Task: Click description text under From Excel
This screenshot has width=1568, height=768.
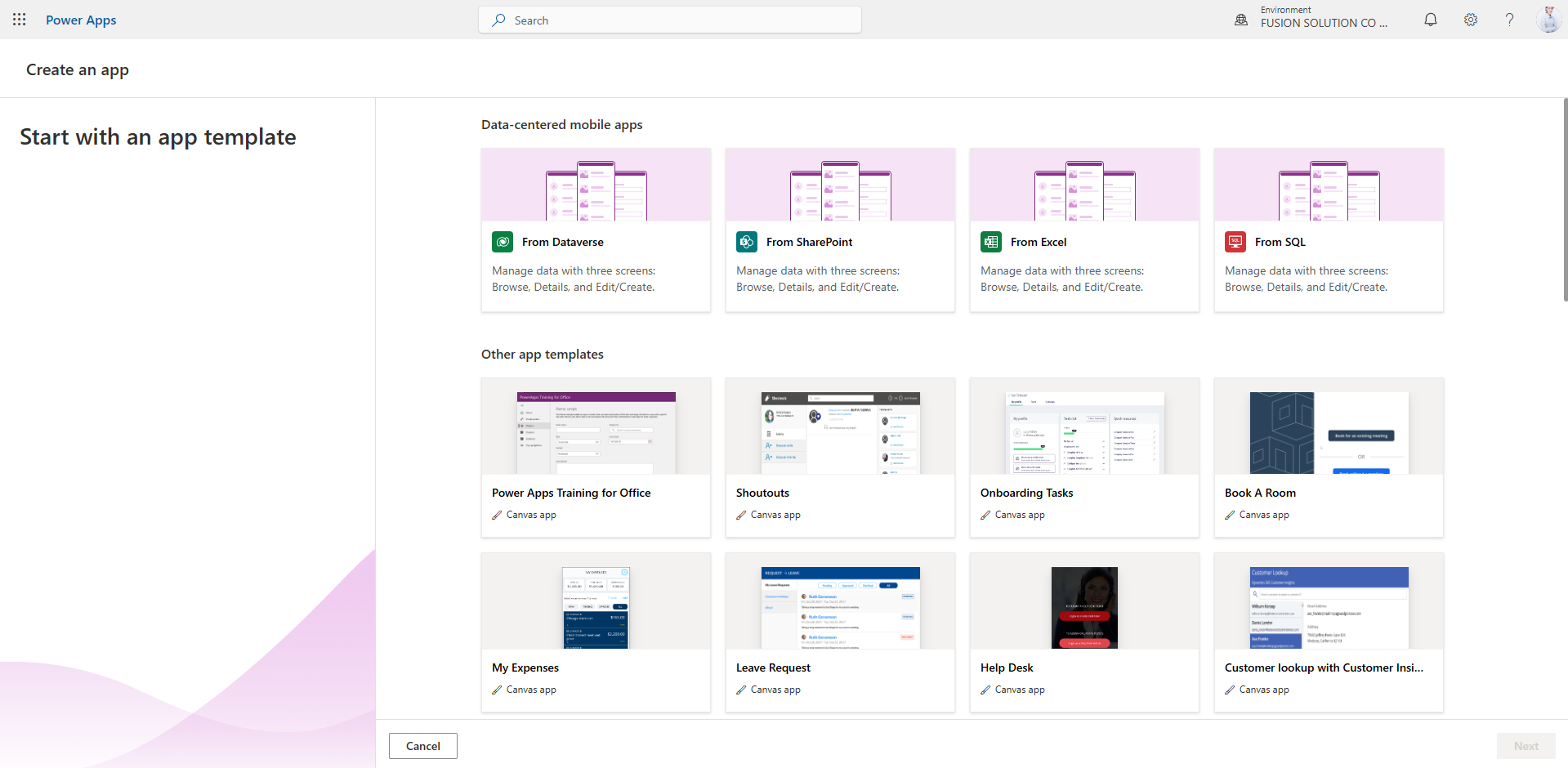Action: (x=1062, y=279)
